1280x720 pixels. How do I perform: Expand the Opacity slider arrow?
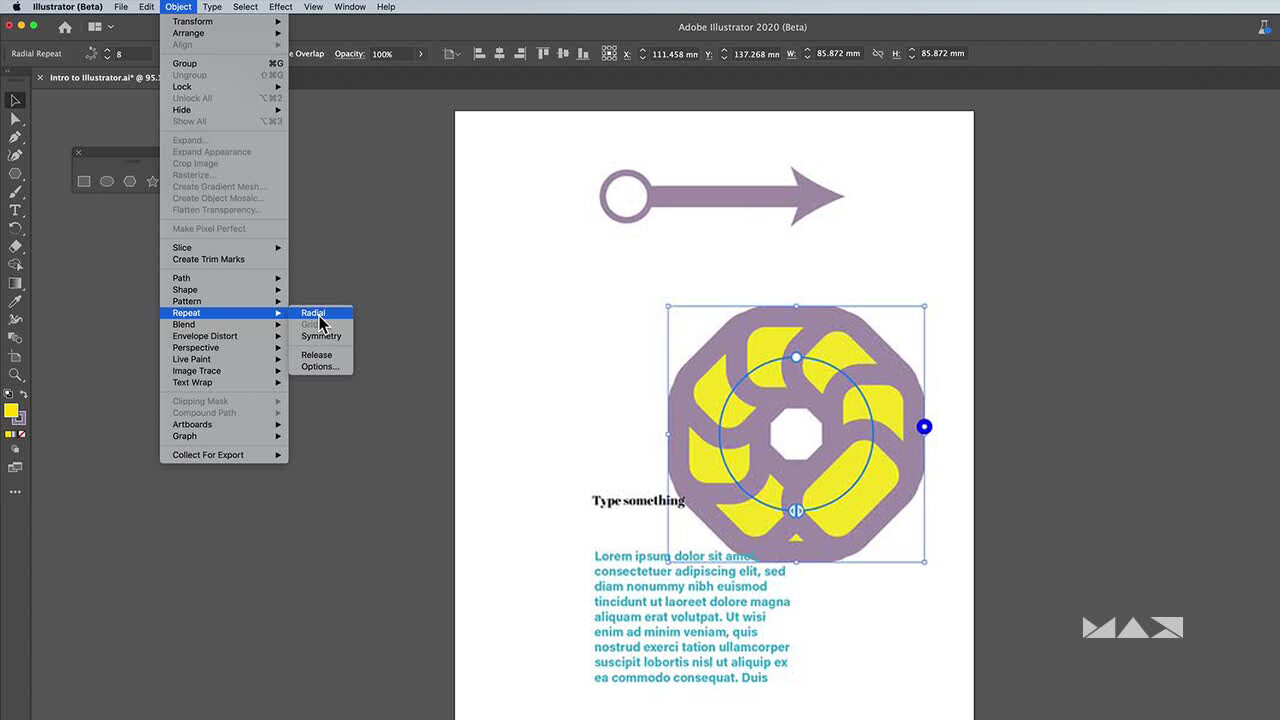[x=421, y=54]
